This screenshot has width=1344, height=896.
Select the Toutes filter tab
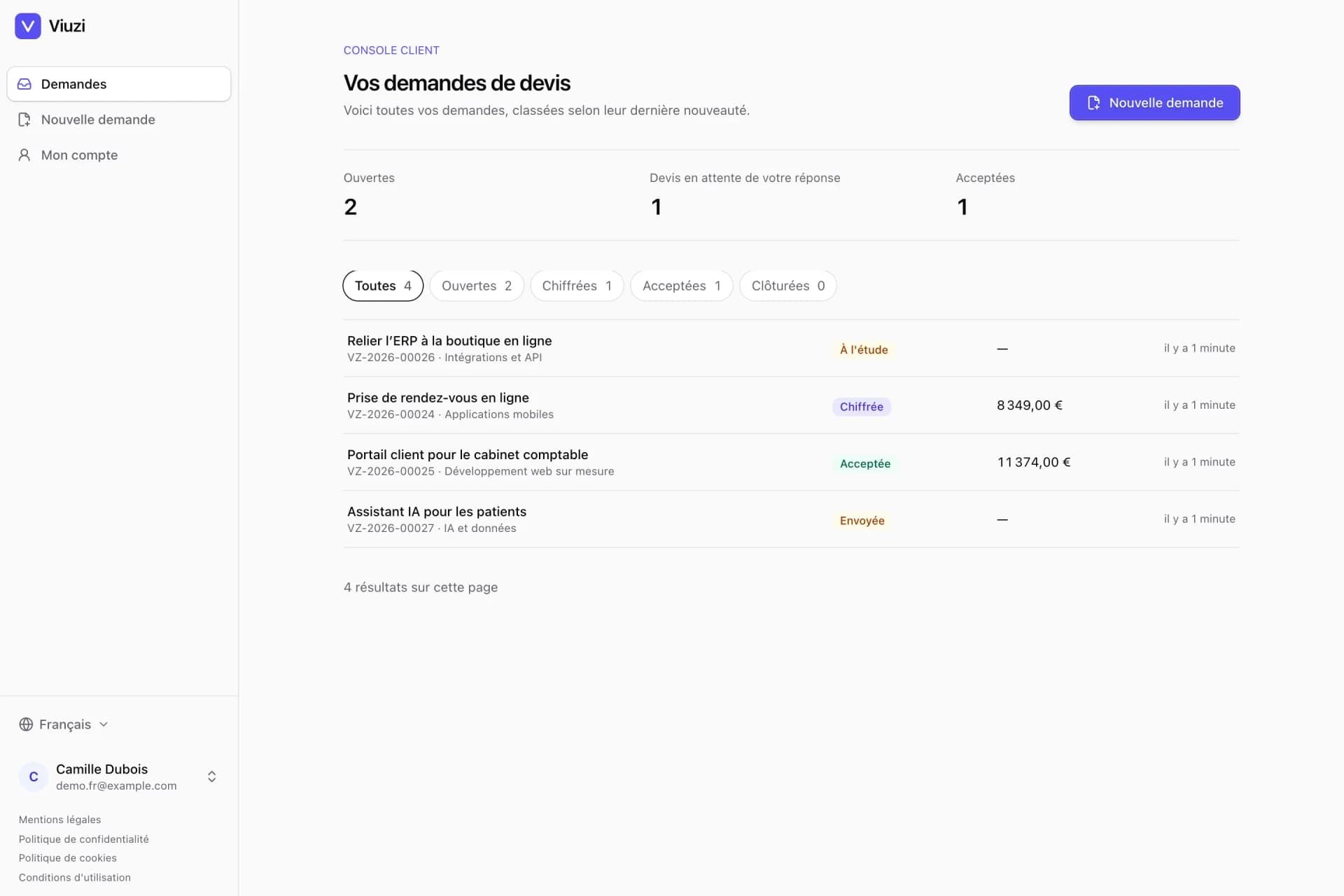(383, 286)
